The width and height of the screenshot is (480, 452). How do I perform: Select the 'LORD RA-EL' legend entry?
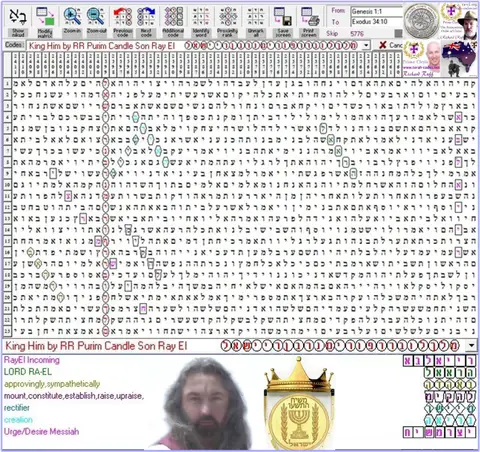(28, 372)
